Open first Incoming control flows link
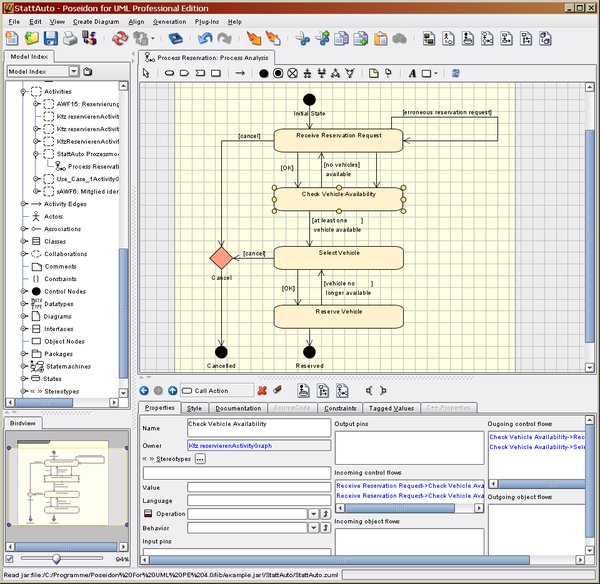 [x=410, y=486]
